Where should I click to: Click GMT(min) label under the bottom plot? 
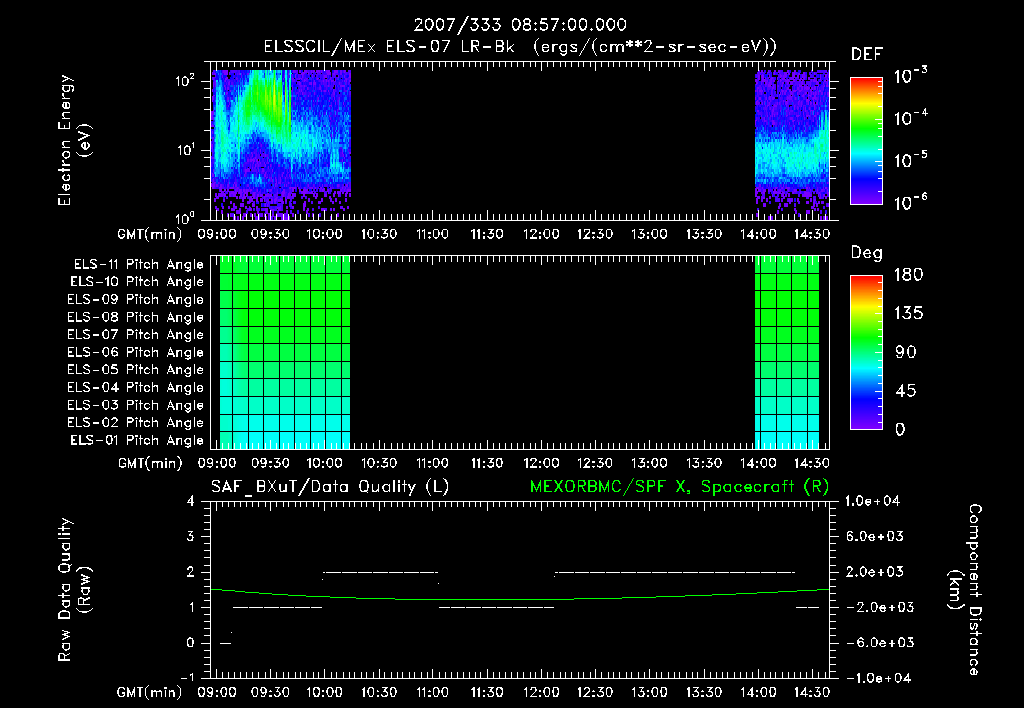[x=150, y=692]
